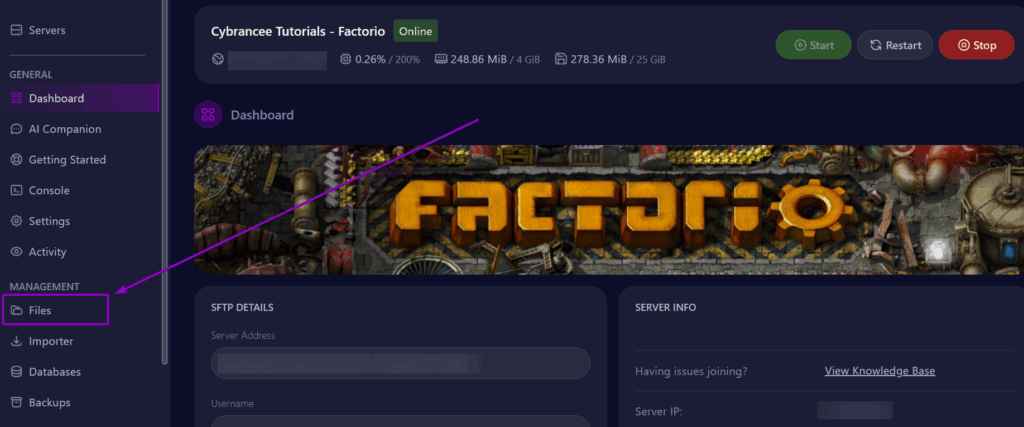Click the 0.26% CPU usage value

371,59
